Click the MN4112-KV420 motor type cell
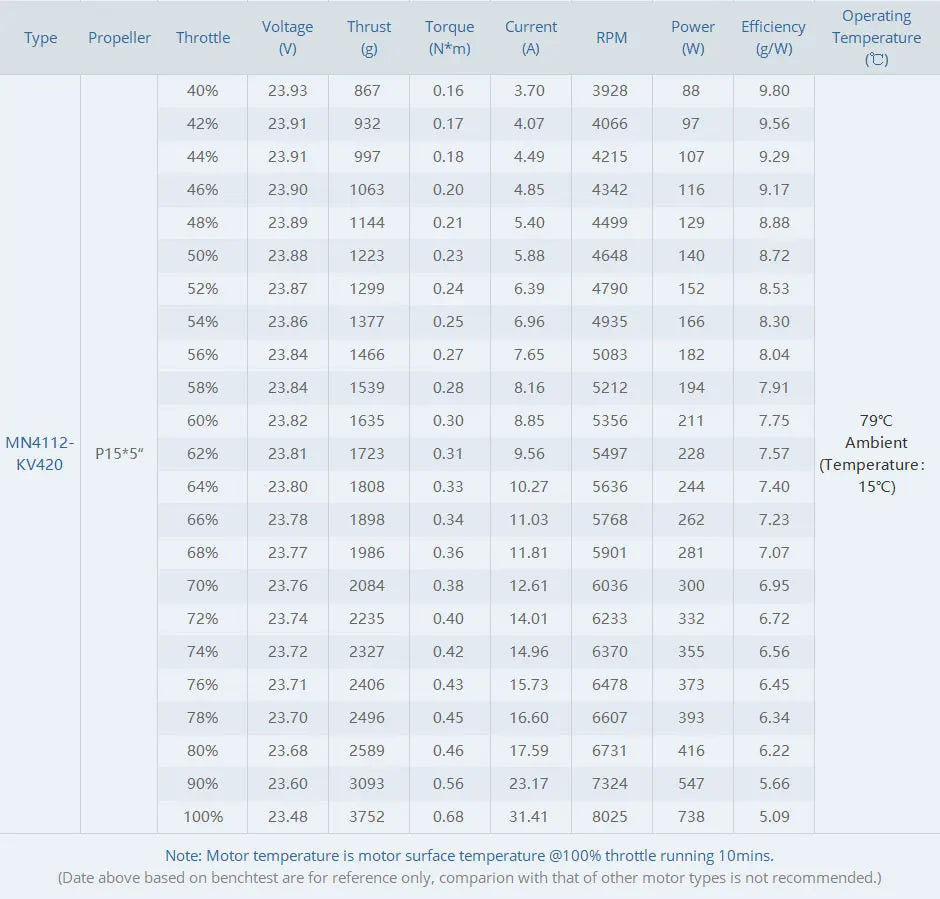The width and height of the screenshot is (940, 899). (x=40, y=453)
